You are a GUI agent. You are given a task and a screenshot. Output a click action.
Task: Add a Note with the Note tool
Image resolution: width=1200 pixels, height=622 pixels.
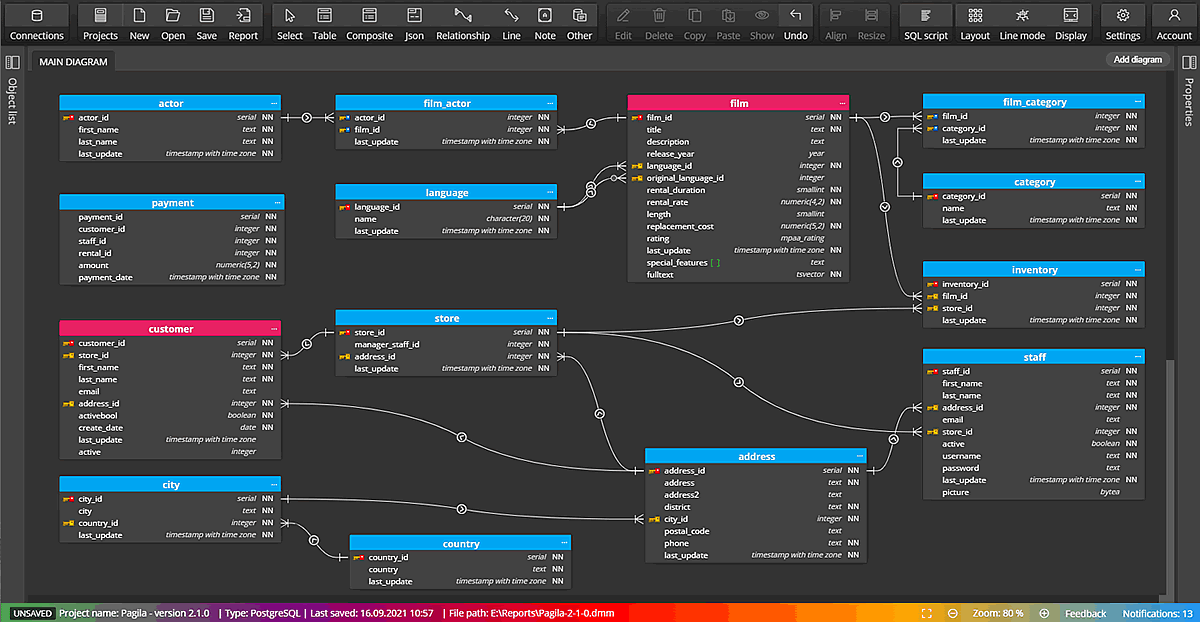pyautogui.click(x=544, y=23)
